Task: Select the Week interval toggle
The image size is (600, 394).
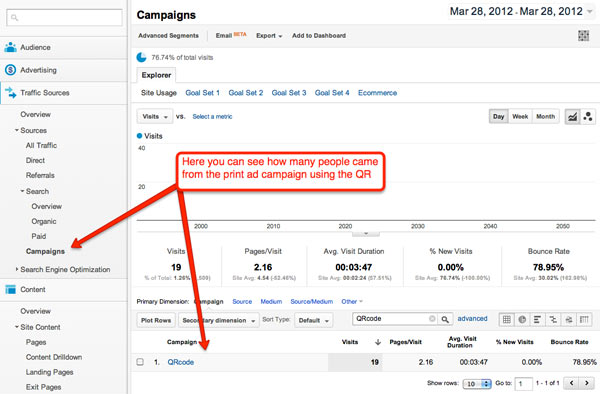Action: 520,116
